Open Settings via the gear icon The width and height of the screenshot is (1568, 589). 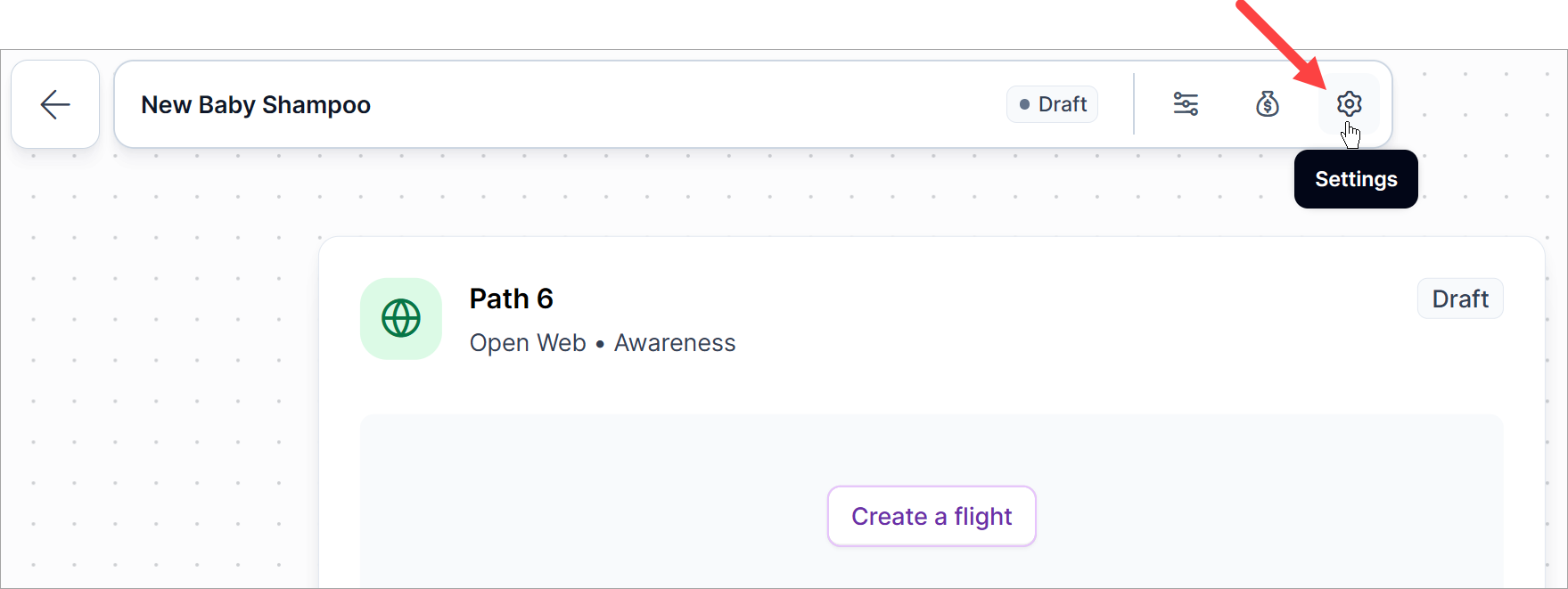coord(1350,104)
